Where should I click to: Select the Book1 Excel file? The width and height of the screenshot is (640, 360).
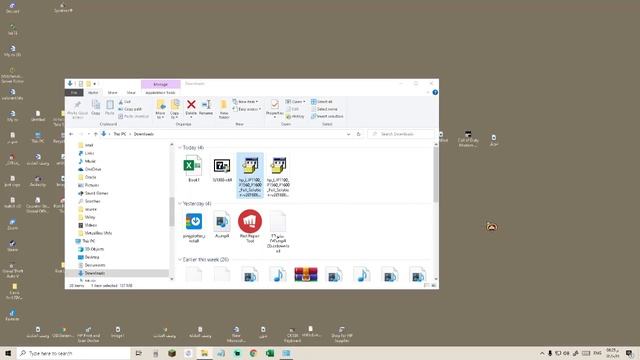pos(193,168)
